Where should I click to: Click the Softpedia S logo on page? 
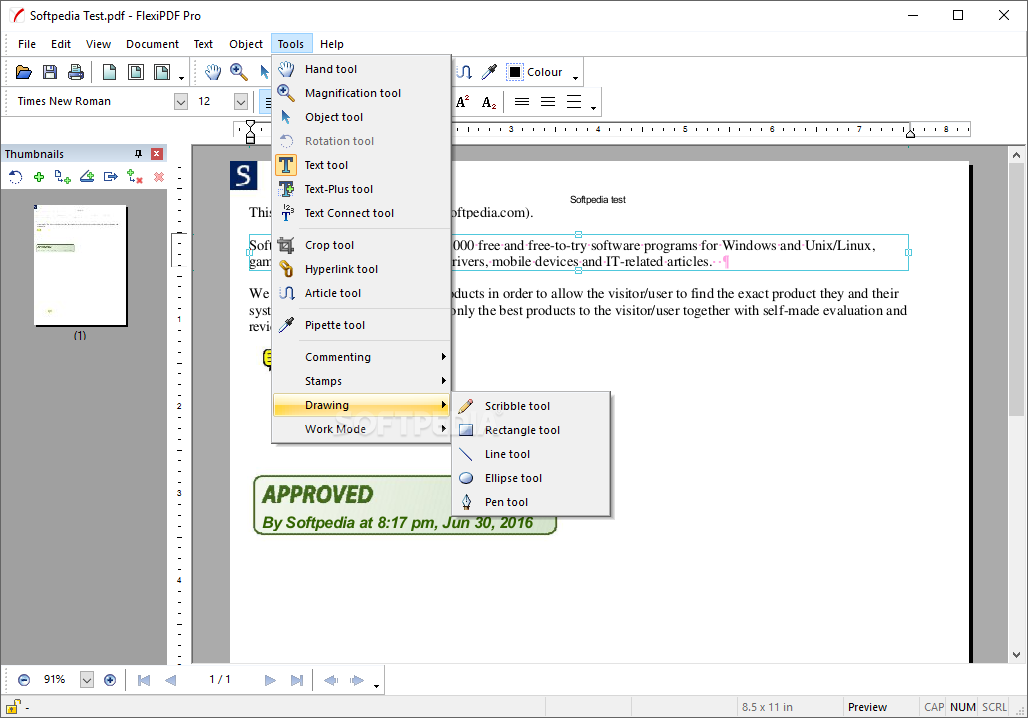(x=243, y=175)
